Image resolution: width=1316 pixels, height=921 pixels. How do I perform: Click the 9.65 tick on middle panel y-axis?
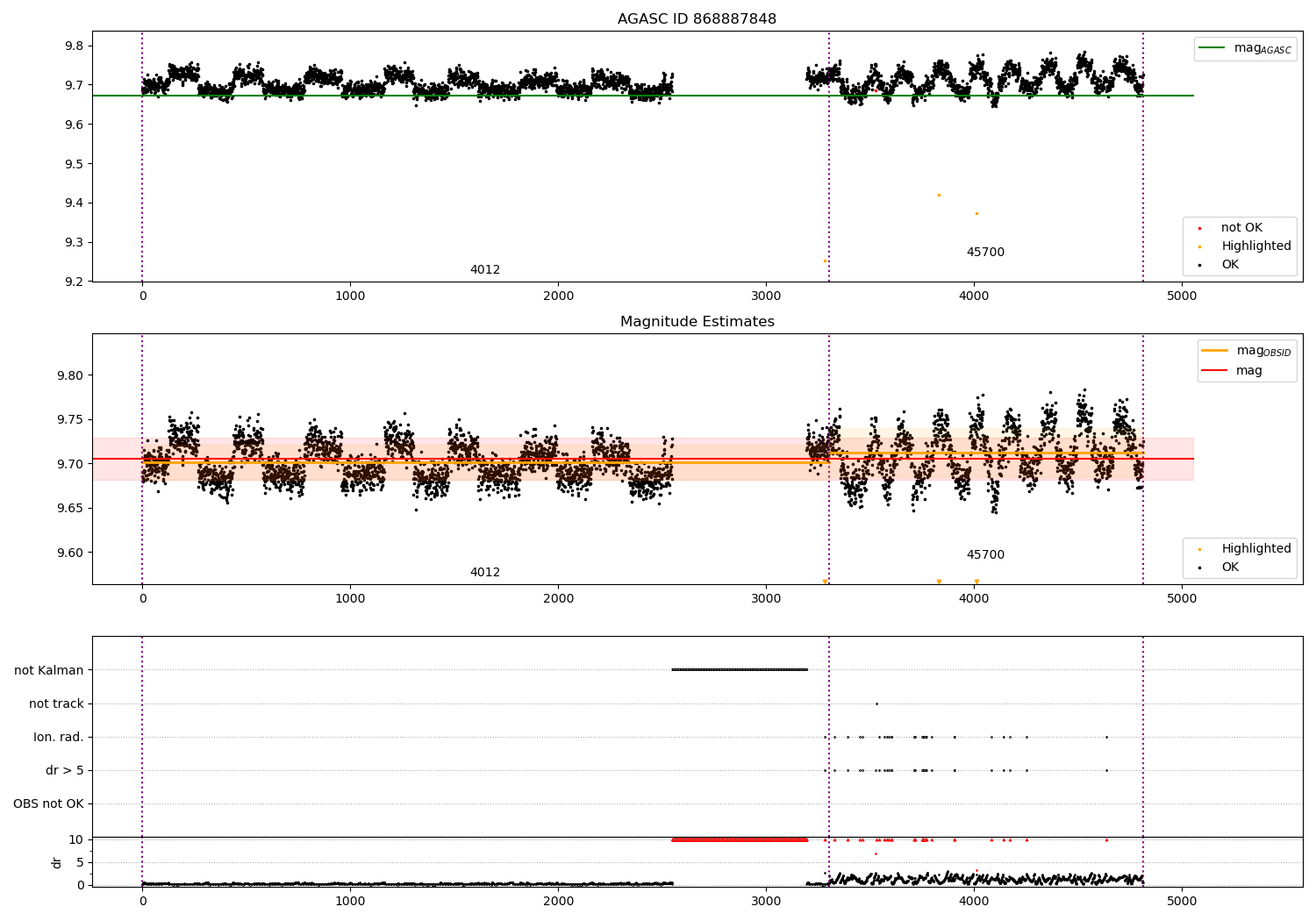click(72, 509)
